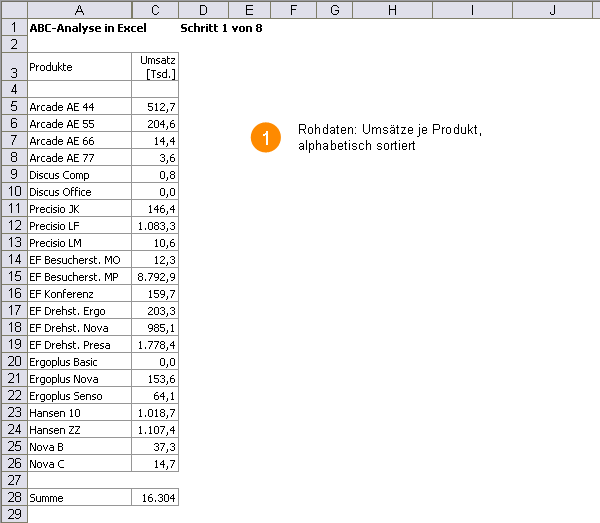Select row 1 header
The height and width of the screenshot is (523, 600).
pyautogui.click(x=15, y=28)
